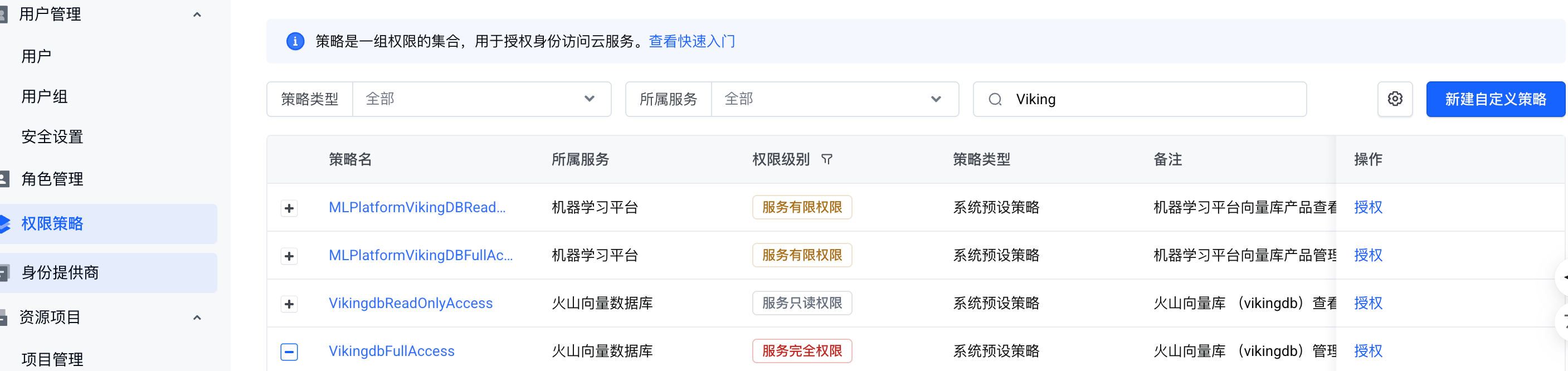Viewport: 1568px width, 371px height.
Task: Click the search magnifier icon
Action: coord(995,99)
